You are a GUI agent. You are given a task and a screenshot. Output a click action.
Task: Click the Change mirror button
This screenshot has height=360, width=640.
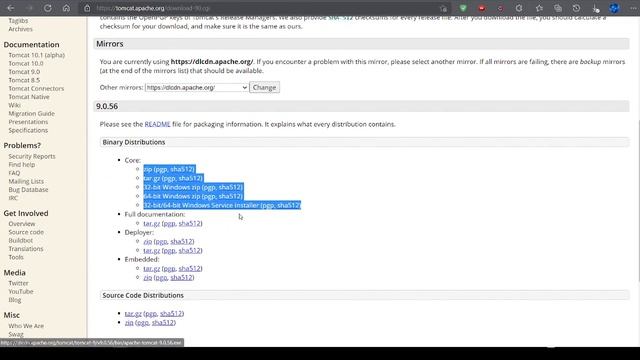pos(264,87)
